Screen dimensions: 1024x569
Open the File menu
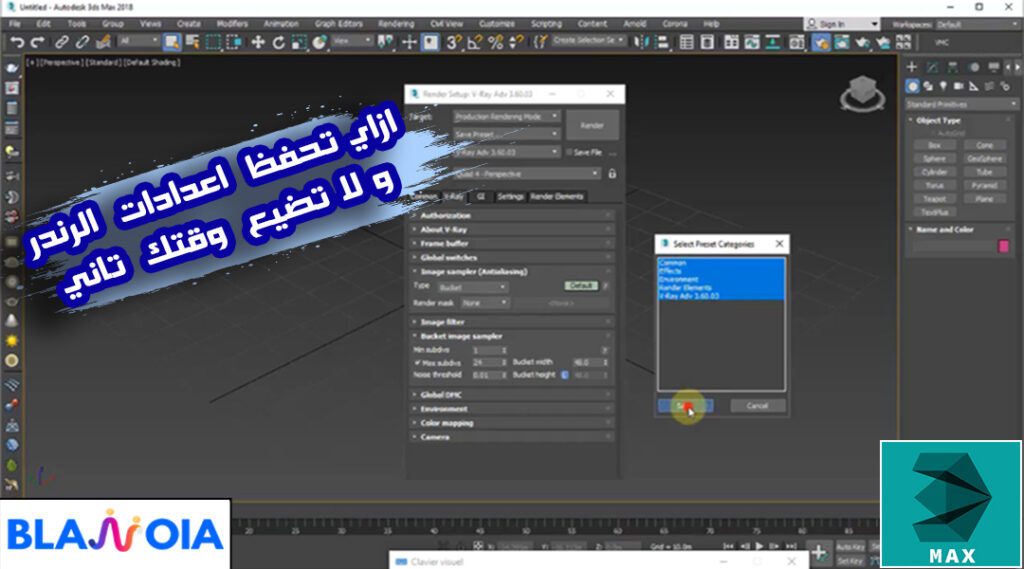[x=15, y=24]
